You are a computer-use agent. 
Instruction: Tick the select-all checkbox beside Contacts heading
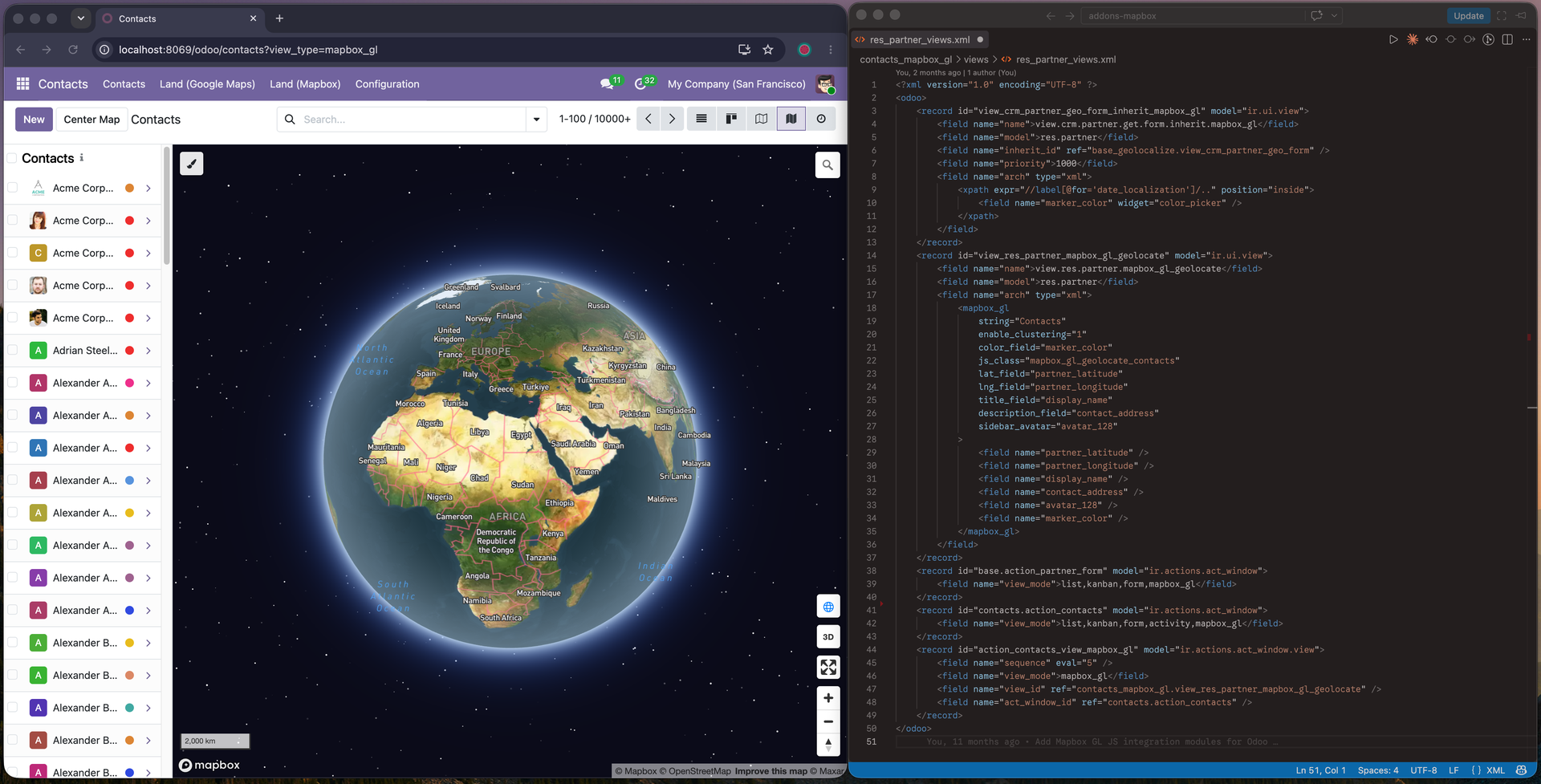tap(12, 158)
